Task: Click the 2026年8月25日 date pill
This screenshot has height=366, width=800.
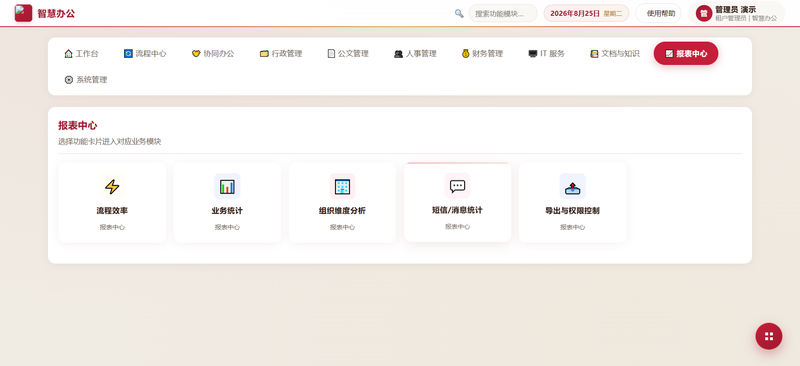Action: coord(586,13)
